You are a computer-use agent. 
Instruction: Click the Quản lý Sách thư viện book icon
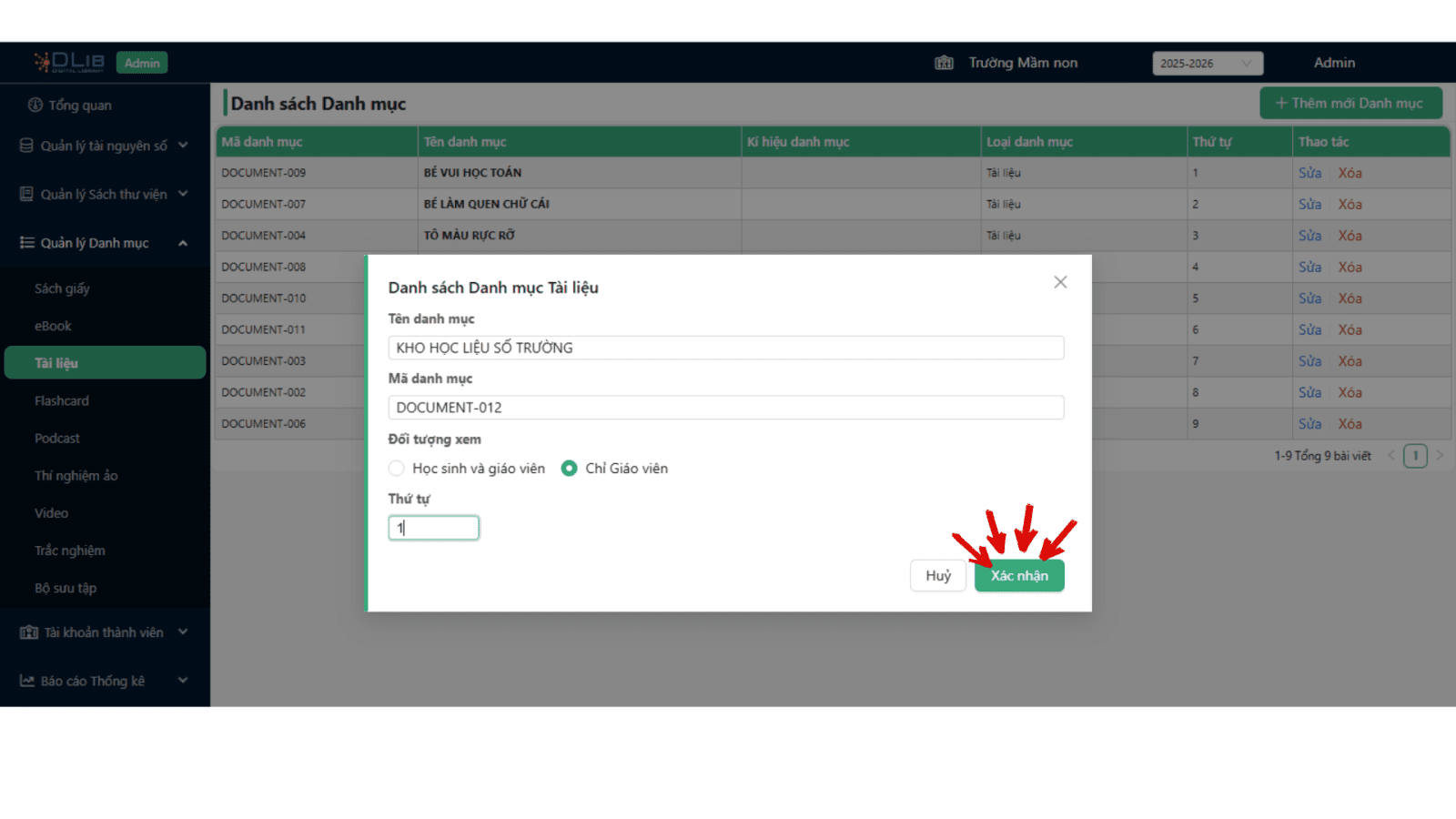[x=26, y=194]
